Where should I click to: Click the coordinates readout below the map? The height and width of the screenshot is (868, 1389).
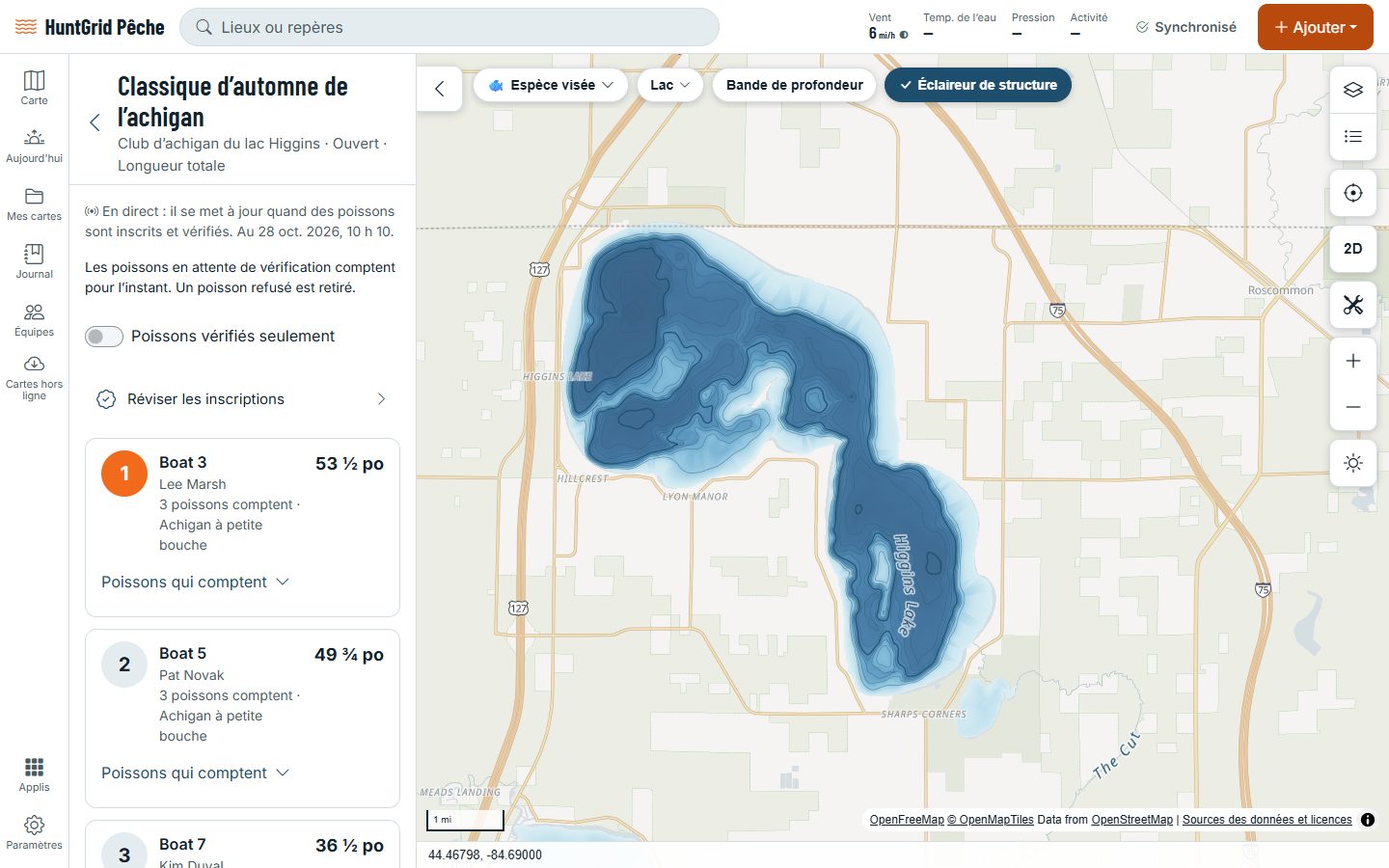pos(485,854)
